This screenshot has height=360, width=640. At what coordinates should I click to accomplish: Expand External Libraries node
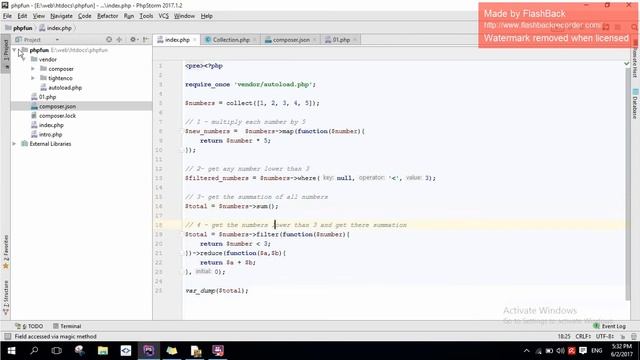(x=15, y=144)
